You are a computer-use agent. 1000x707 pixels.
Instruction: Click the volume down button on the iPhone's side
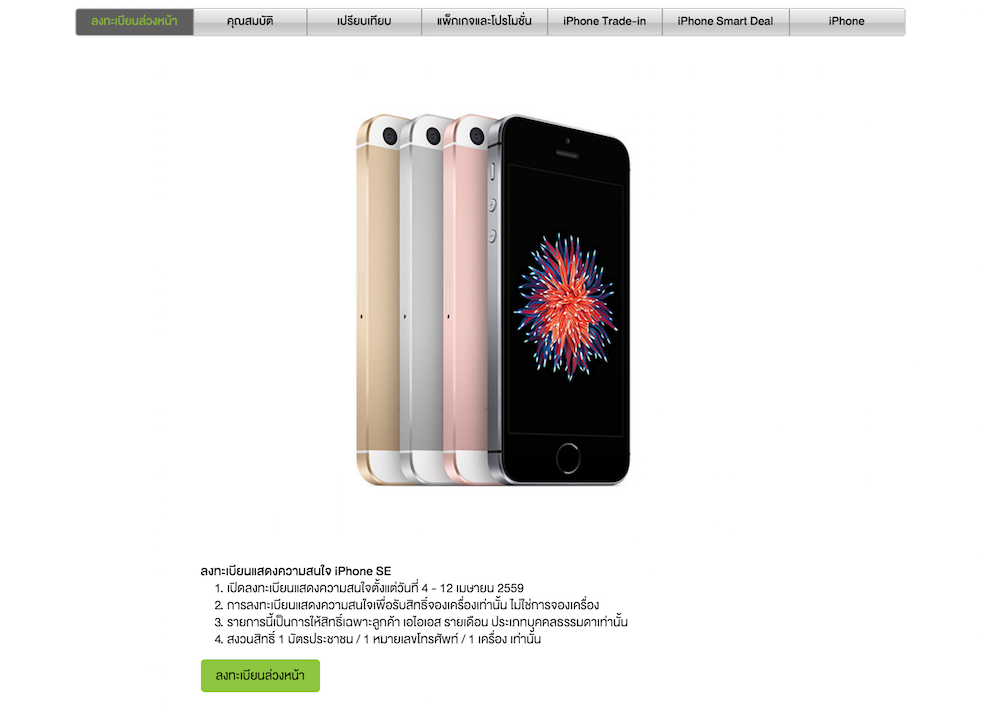(492, 236)
